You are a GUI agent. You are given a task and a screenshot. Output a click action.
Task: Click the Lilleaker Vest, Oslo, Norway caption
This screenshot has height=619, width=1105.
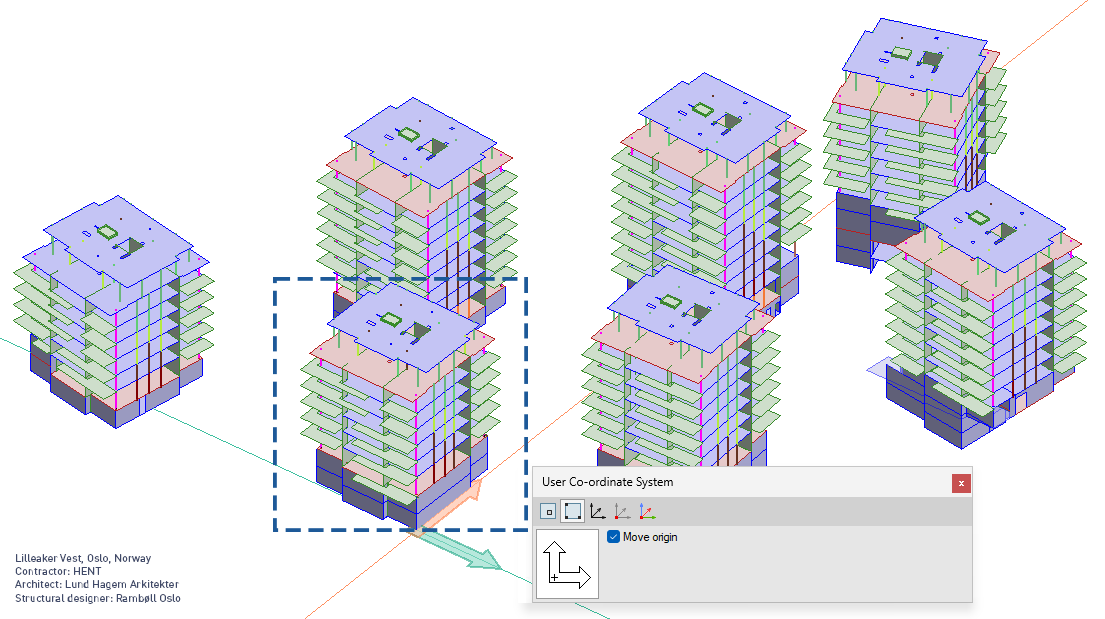click(x=83, y=559)
